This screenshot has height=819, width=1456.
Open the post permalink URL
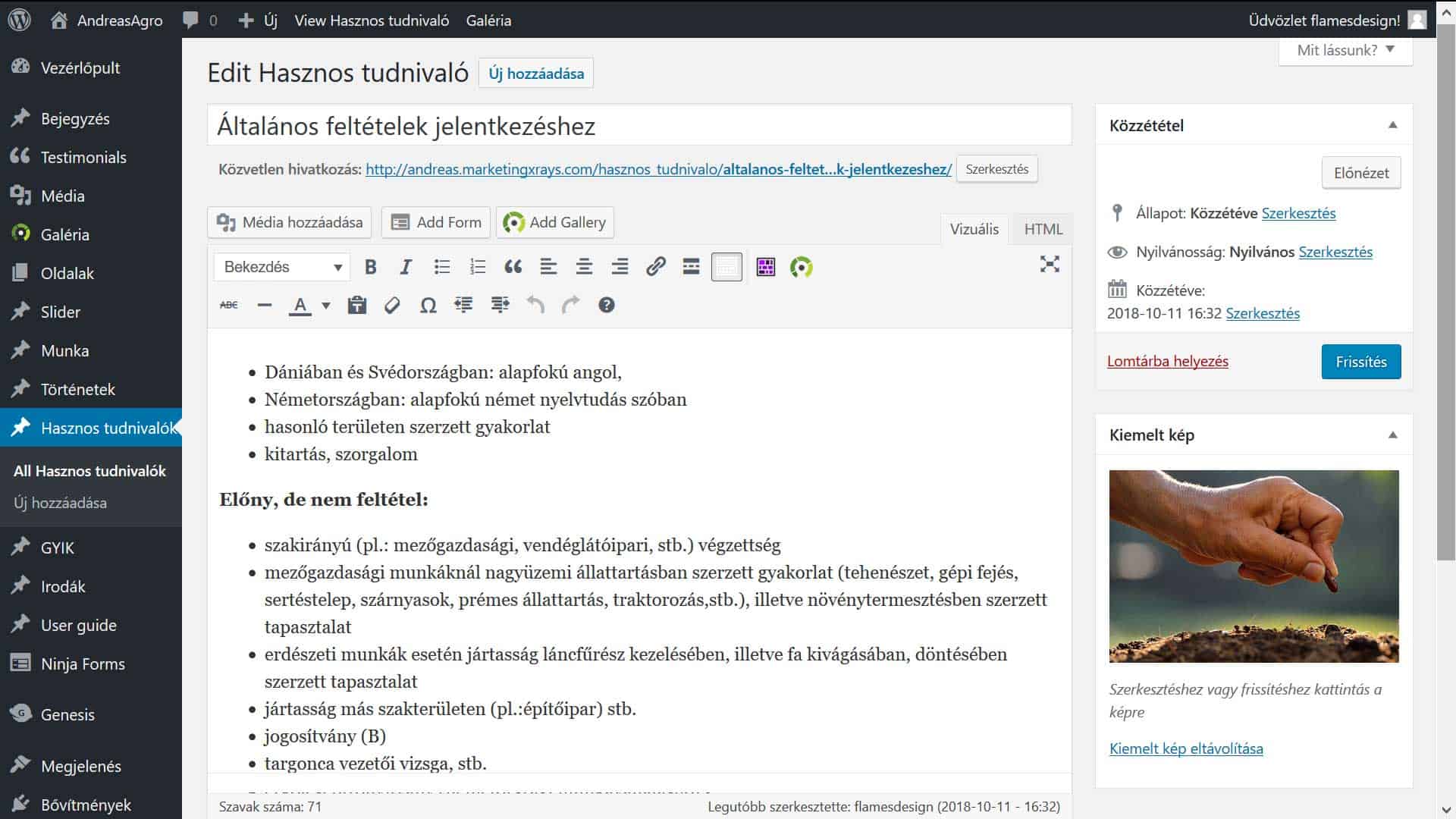pos(658,169)
